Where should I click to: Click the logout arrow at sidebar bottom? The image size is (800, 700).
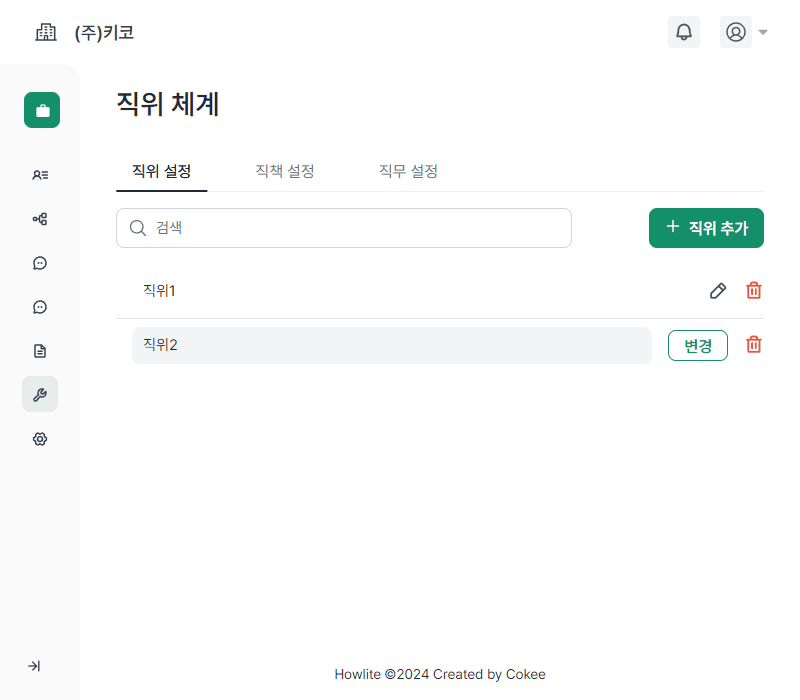tap(35, 666)
